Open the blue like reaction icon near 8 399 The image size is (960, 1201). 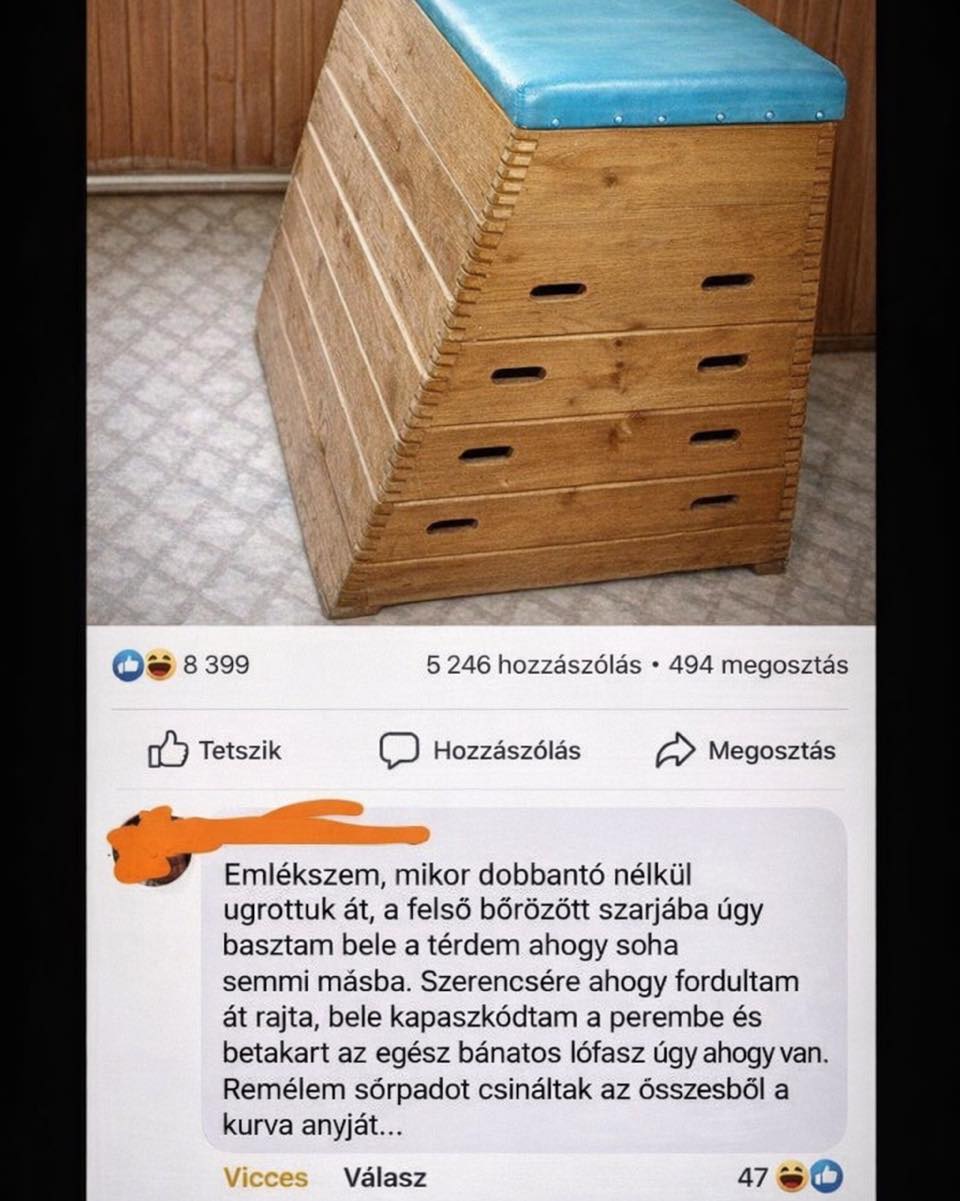click(127, 666)
